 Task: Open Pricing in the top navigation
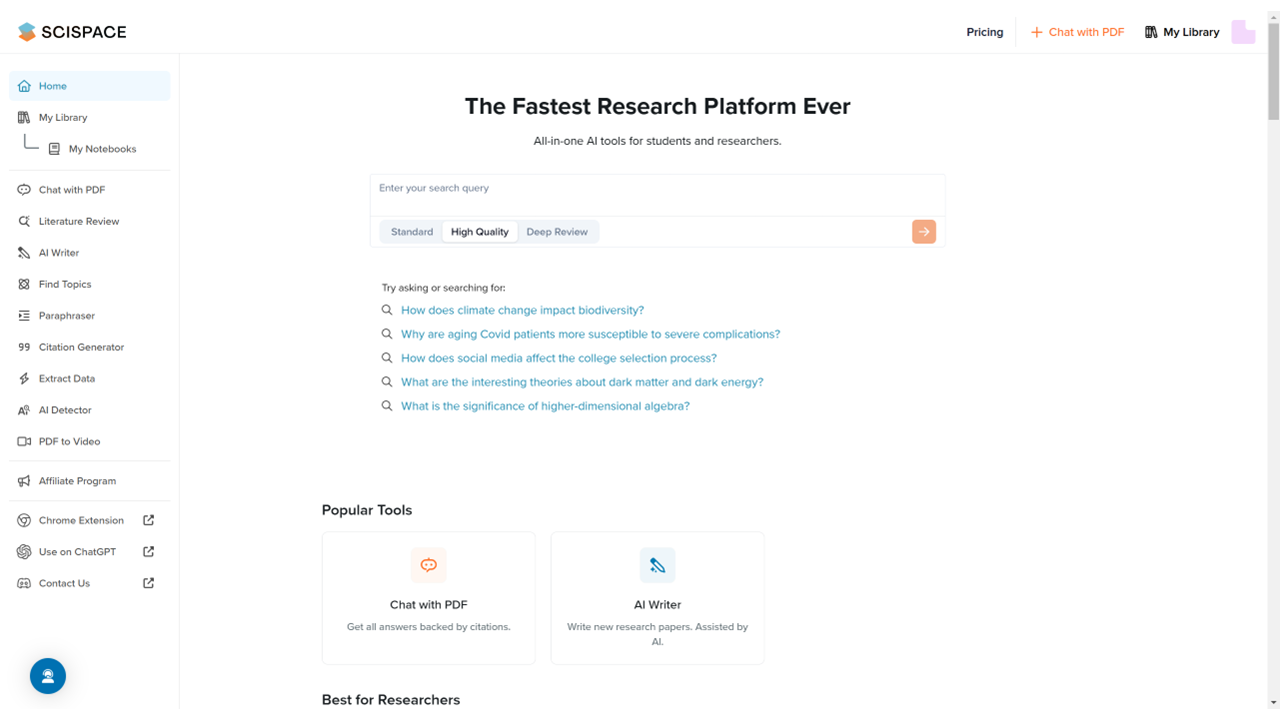(x=984, y=32)
